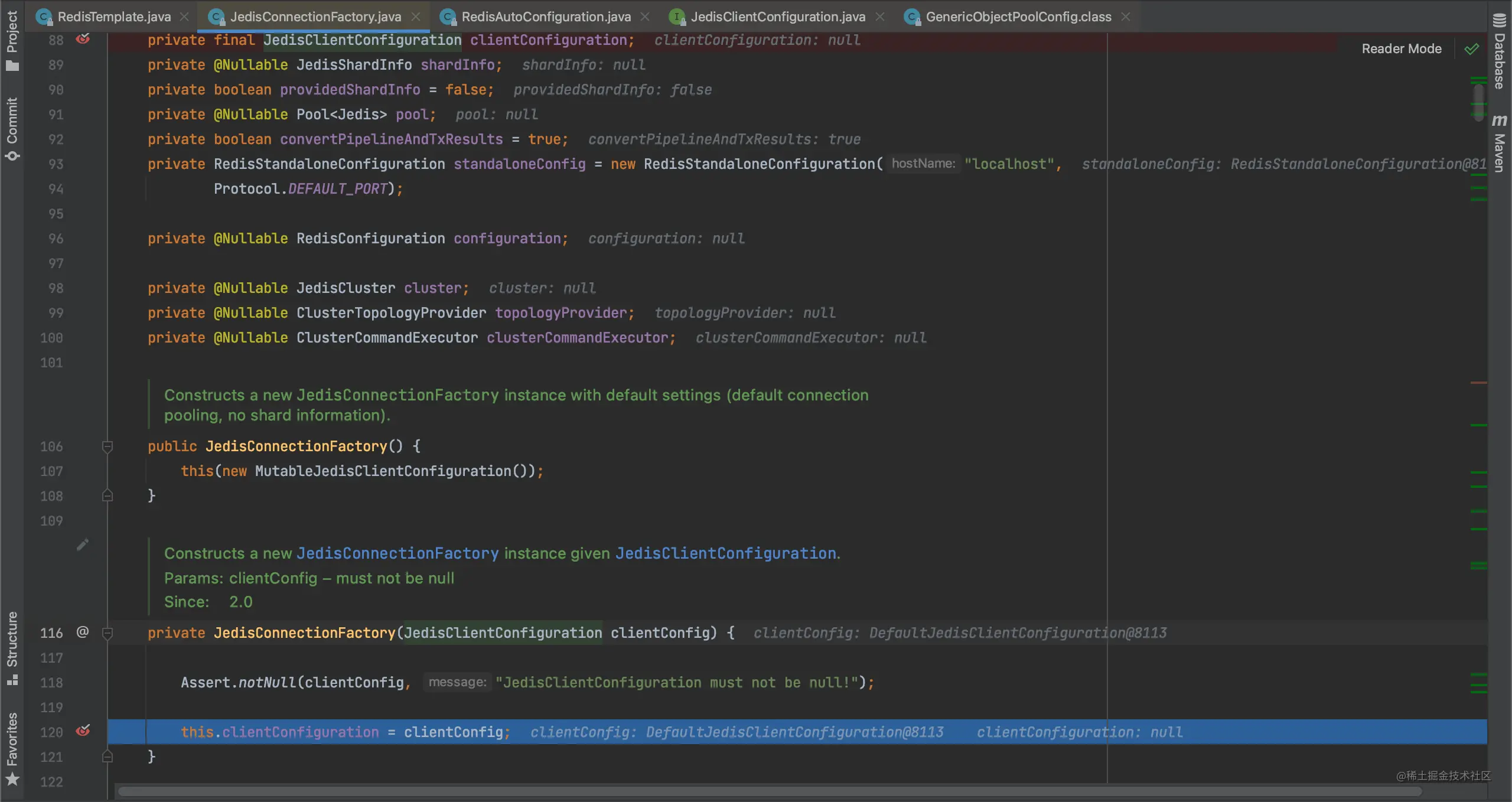
Task: Toggle the breakpoint at line 120
Action: tap(83, 731)
